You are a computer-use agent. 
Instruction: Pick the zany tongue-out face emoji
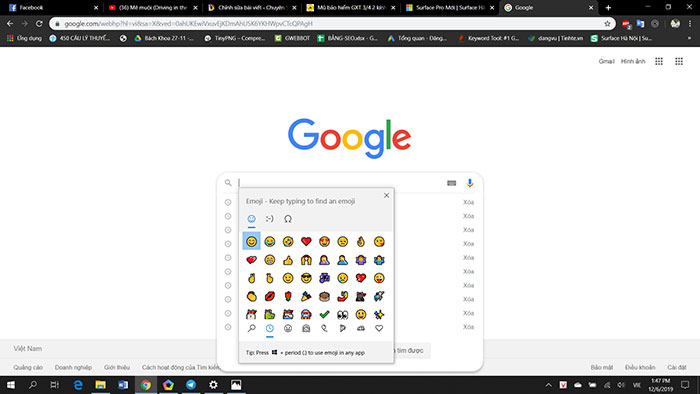[379, 278]
